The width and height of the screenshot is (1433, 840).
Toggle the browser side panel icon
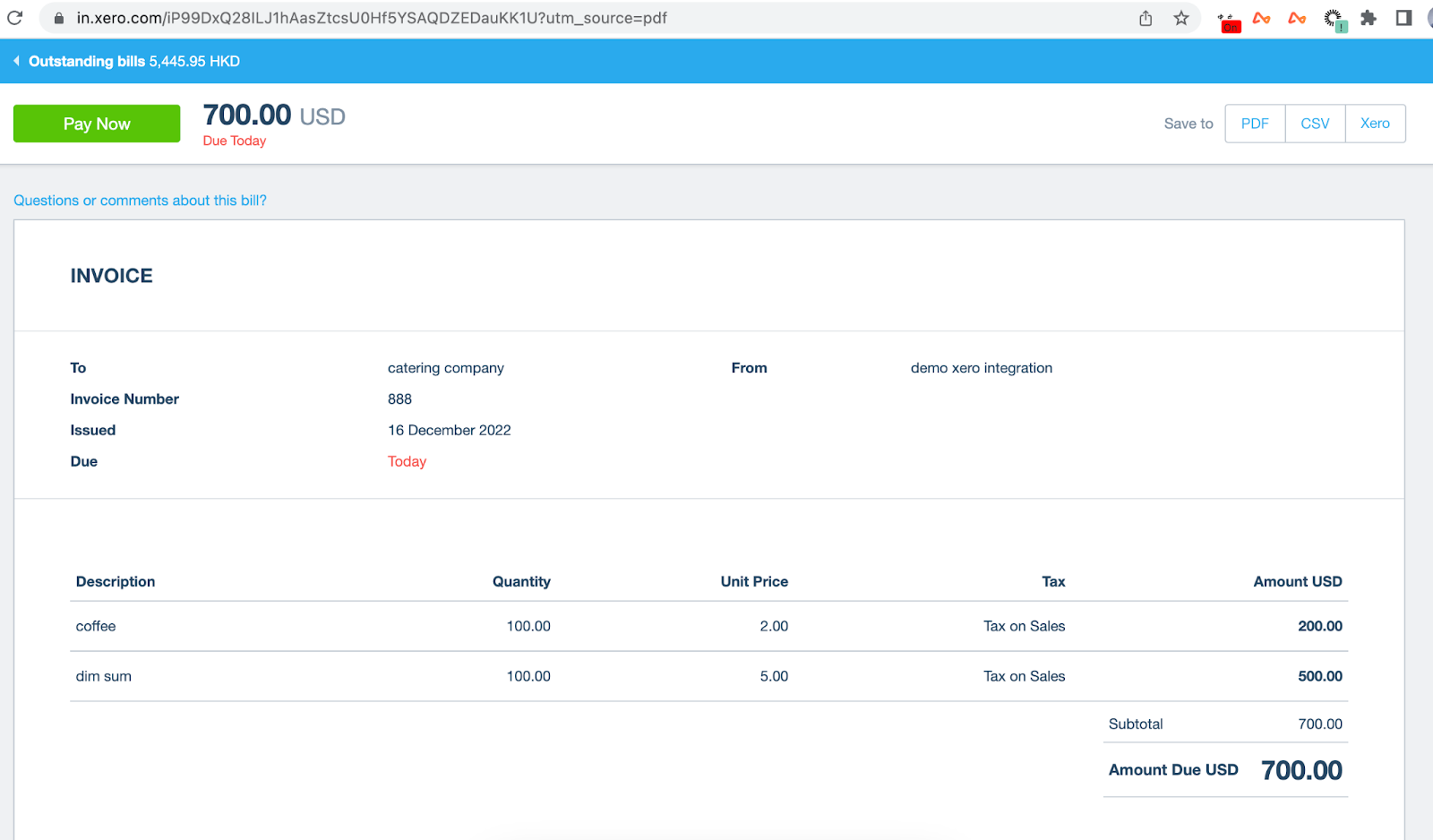[1403, 18]
